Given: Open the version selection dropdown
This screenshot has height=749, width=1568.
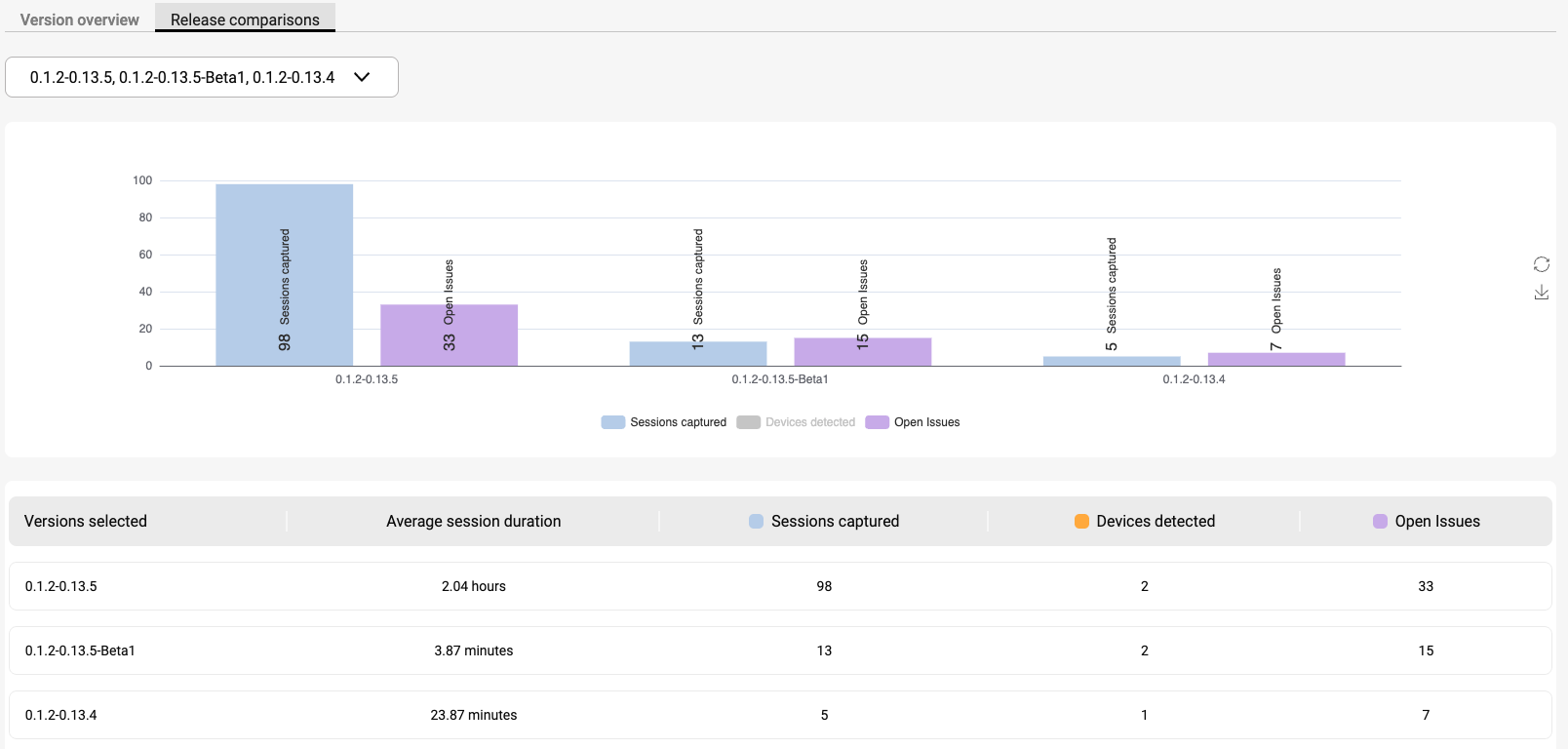Looking at the screenshot, I should 201,77.
